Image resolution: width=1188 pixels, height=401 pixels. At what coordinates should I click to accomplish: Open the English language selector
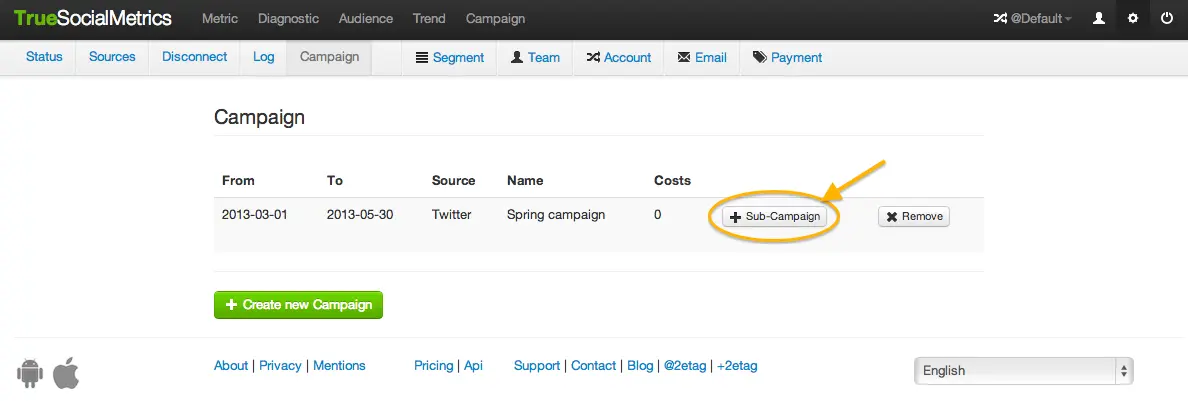pyautogui.click(x=1023, y=371)
